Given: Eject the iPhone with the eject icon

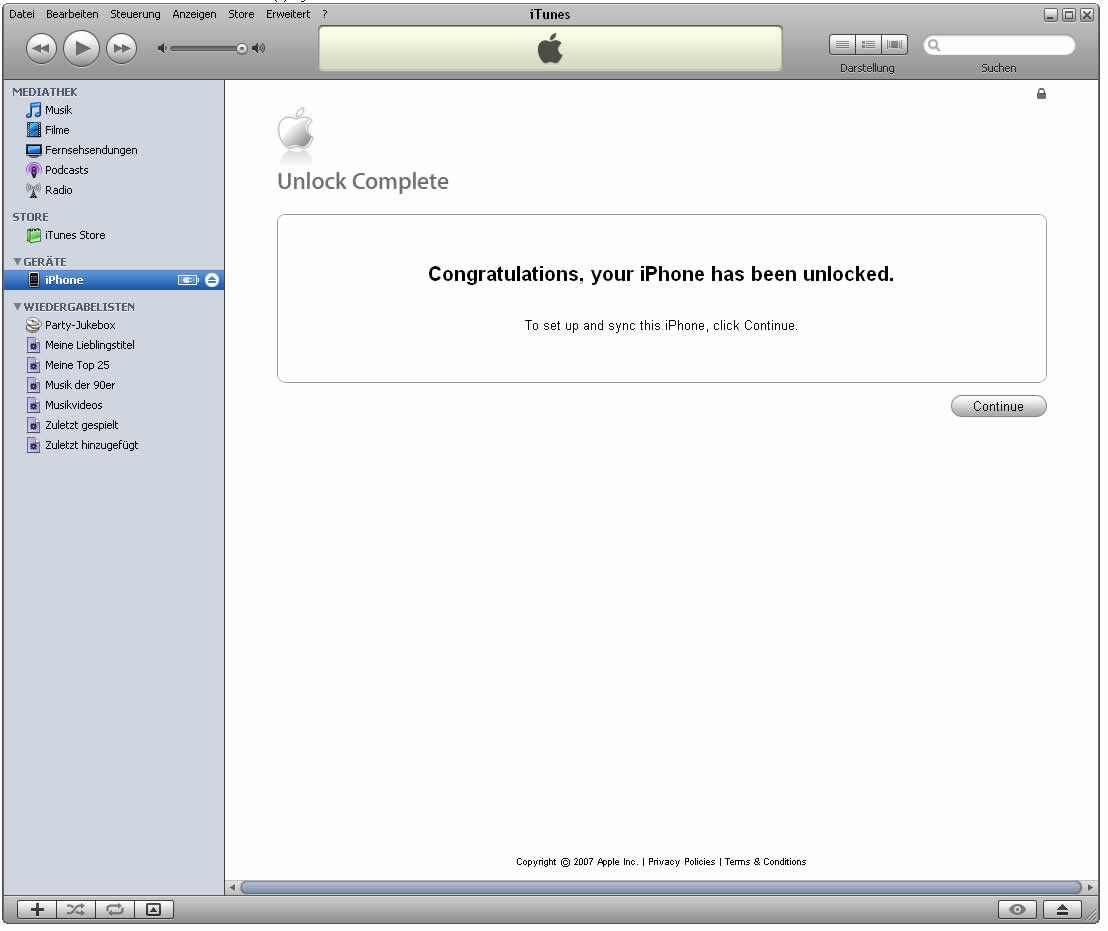Looking at the screenshot, I should tap(212, 280).
